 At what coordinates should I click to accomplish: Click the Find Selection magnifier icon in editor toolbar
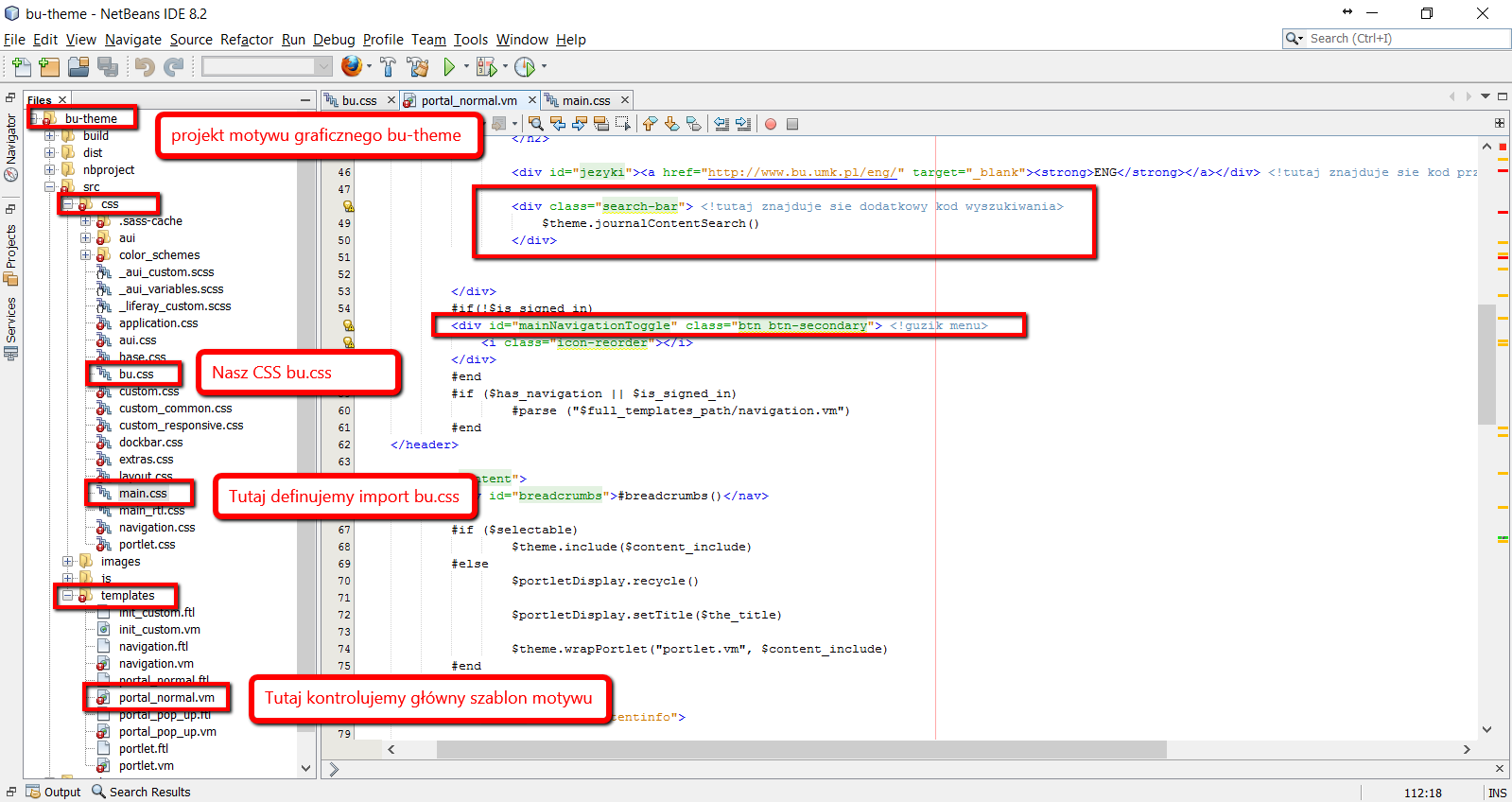(x=536, y=124)
